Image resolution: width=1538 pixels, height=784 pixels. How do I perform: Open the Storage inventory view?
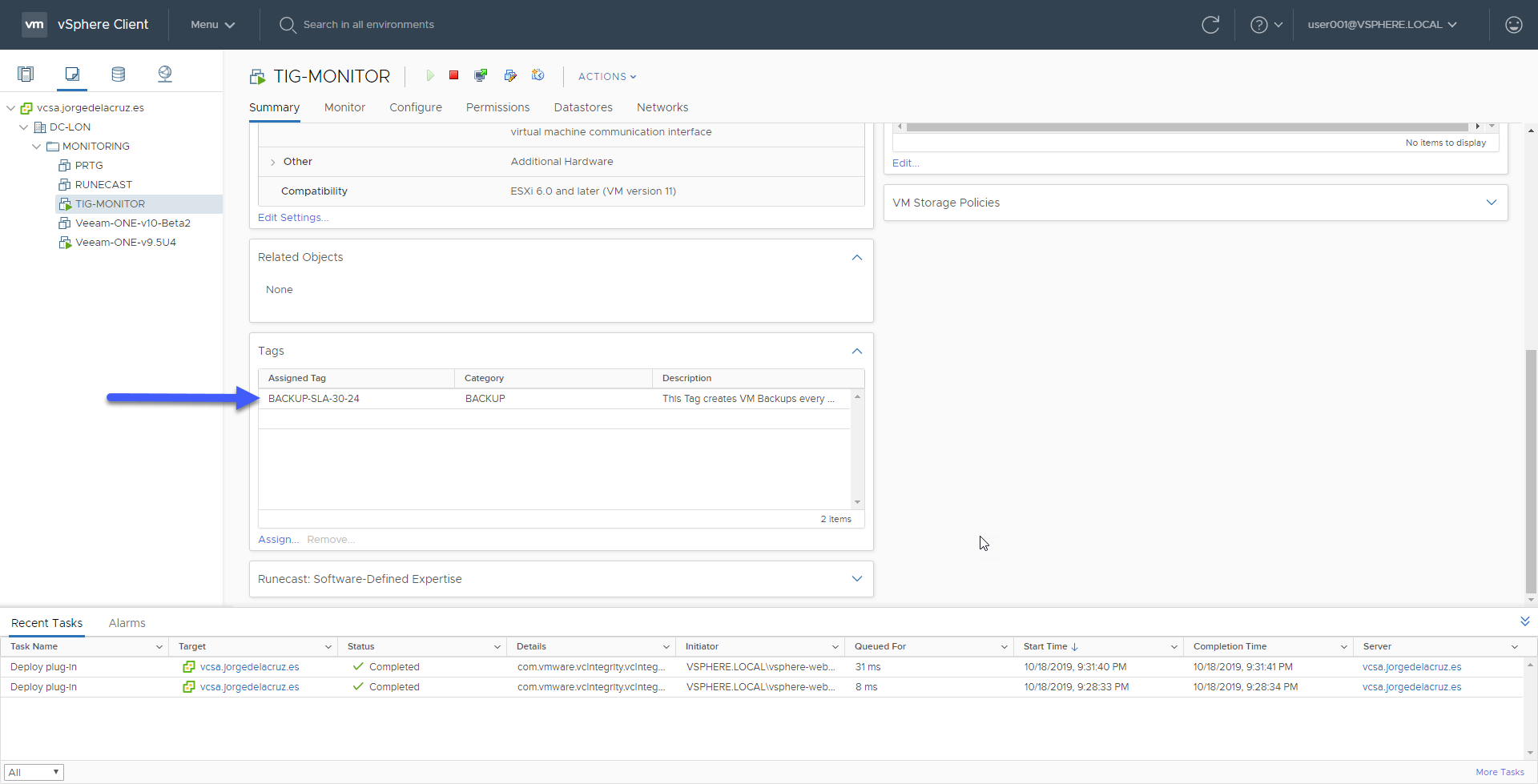(119, 74)
